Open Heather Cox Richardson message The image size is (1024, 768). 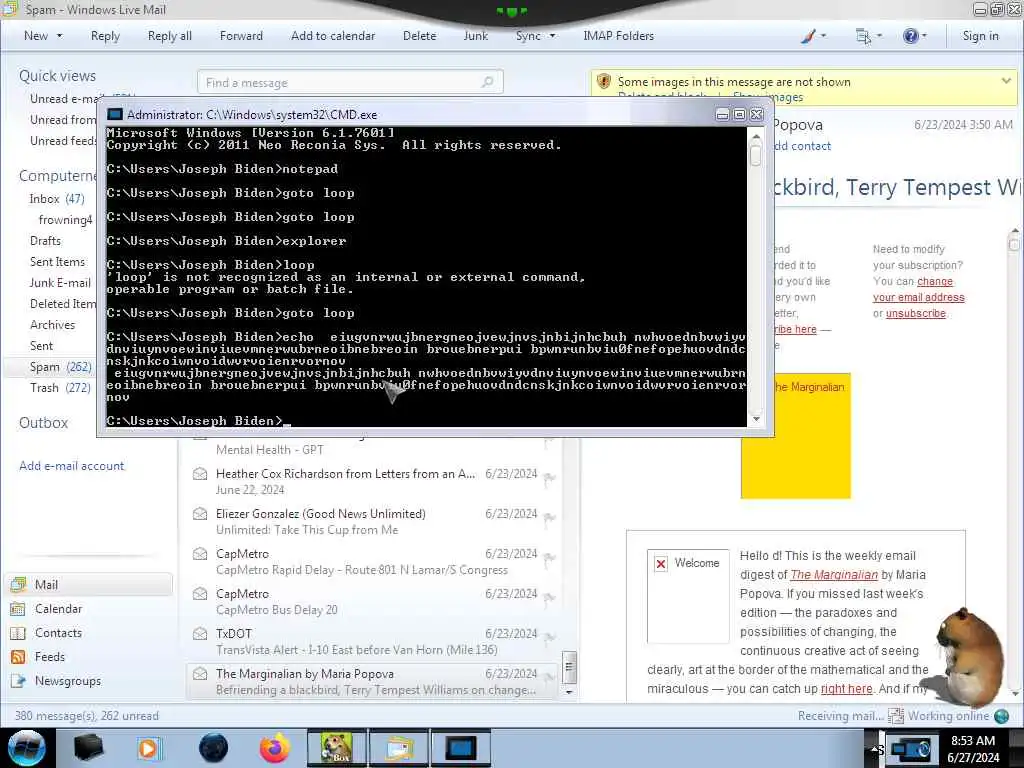coord(372,481)
